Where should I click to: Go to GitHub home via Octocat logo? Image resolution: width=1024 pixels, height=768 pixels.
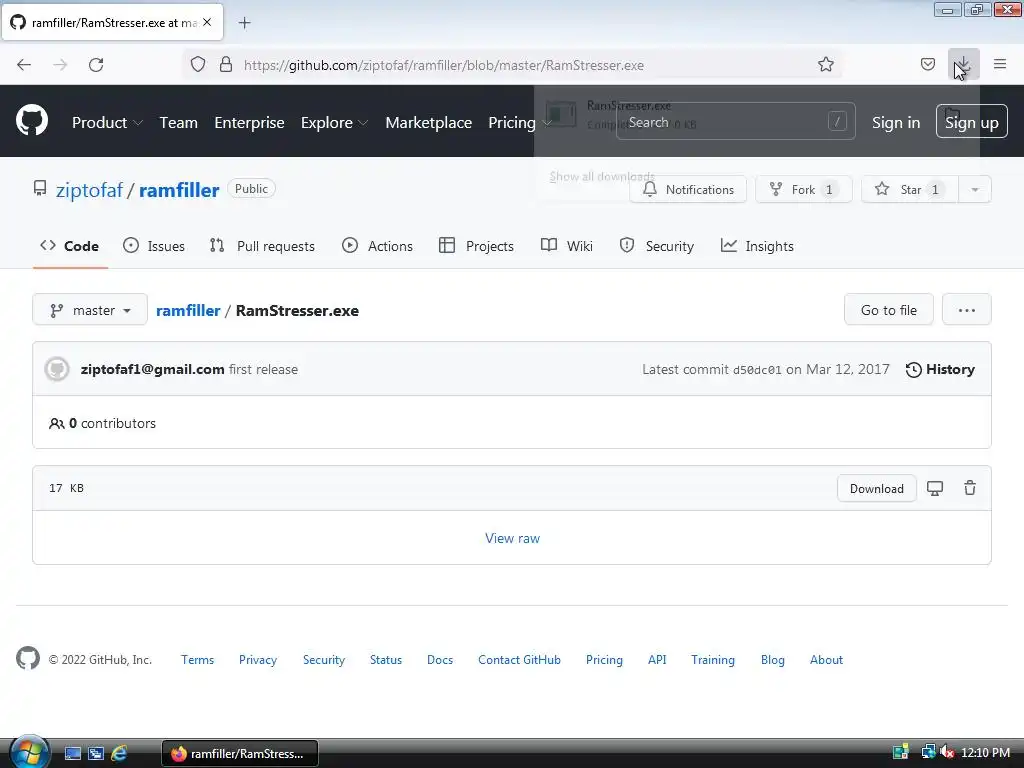[32, 121]
